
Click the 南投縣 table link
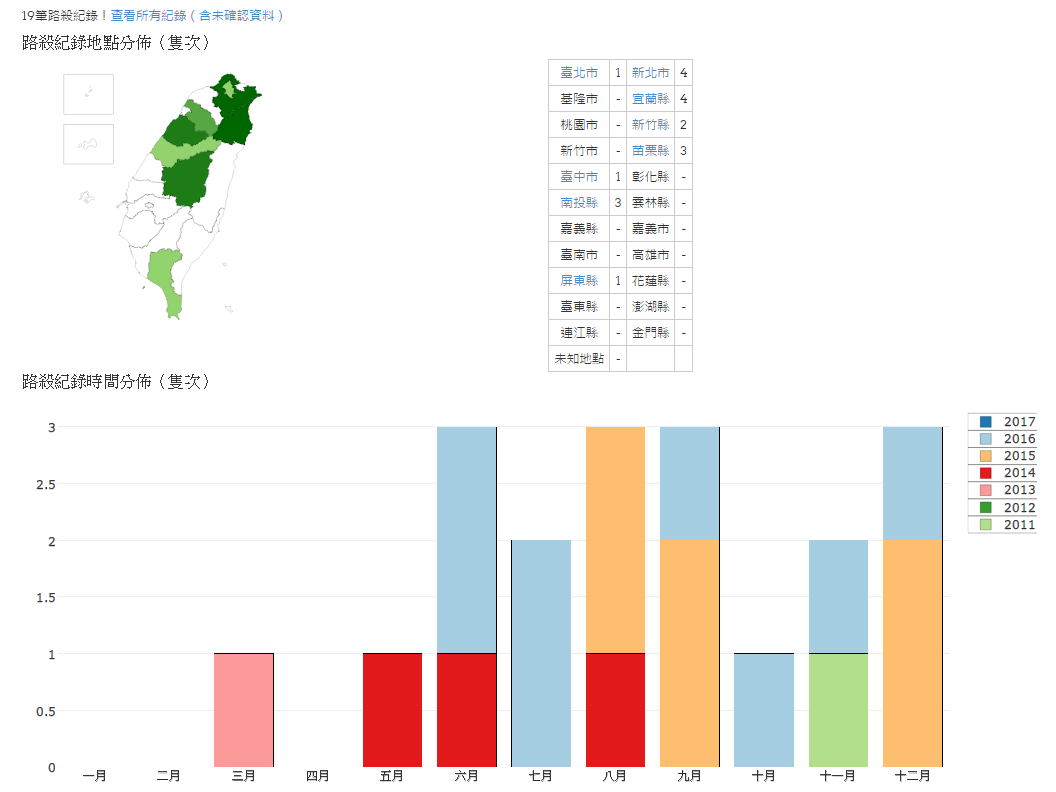579,203
